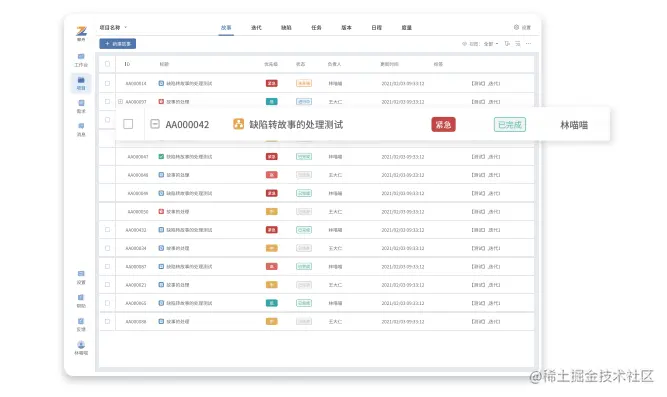Click the list layout icon beside ellipsis
This screenshot has height=397, width=667.
point(518,43)
